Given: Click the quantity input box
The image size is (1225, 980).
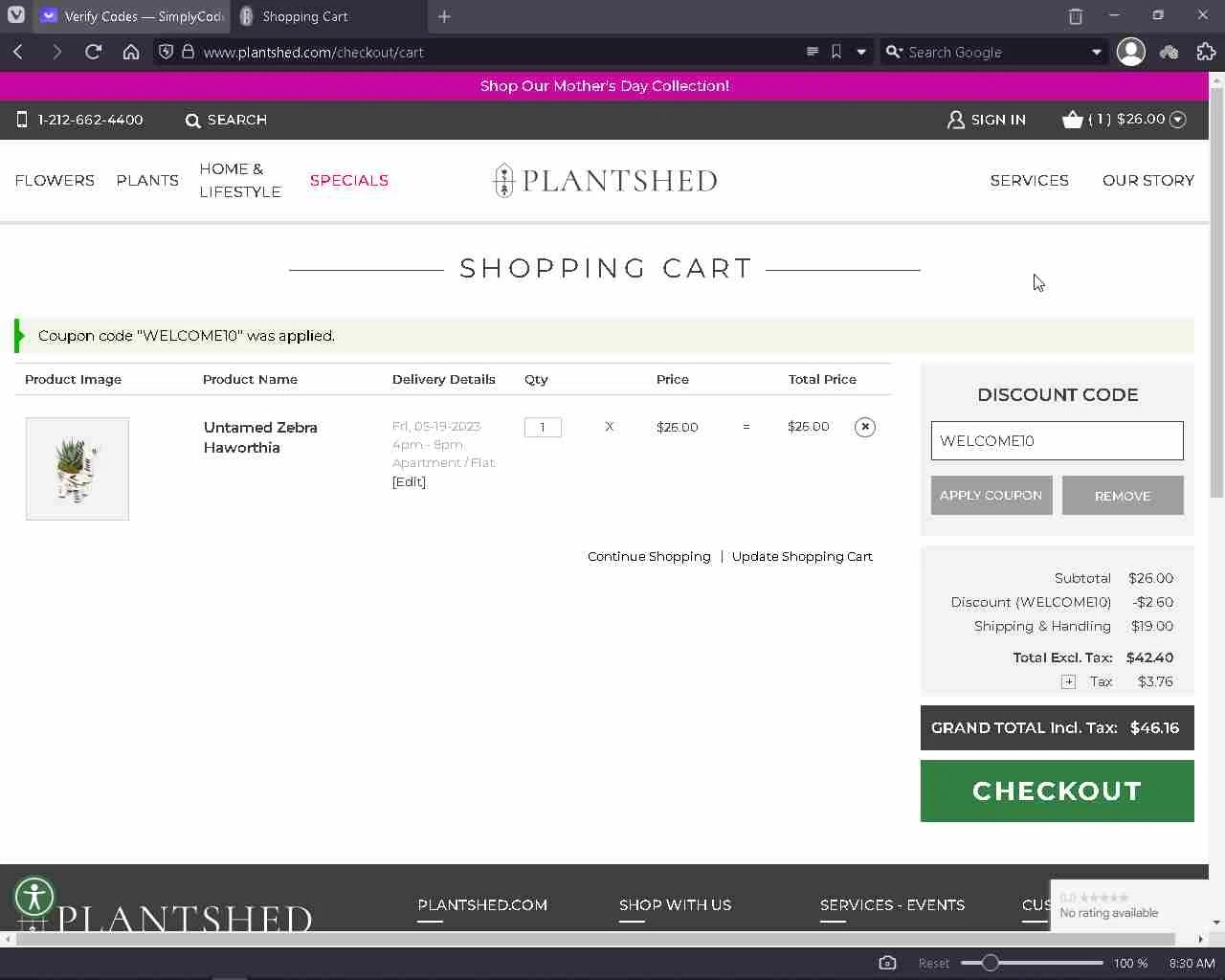Looking at the screenshot, I should click(x=543, y=427).
